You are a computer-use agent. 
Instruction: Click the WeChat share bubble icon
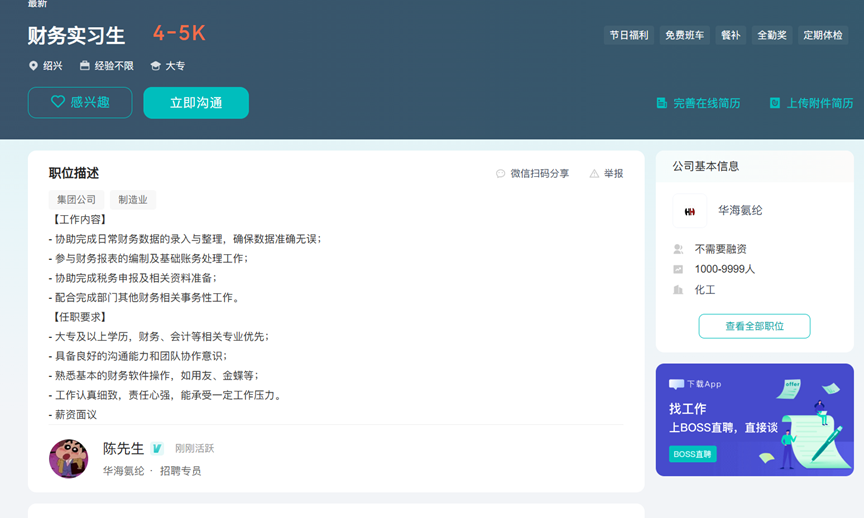(500, 174)
